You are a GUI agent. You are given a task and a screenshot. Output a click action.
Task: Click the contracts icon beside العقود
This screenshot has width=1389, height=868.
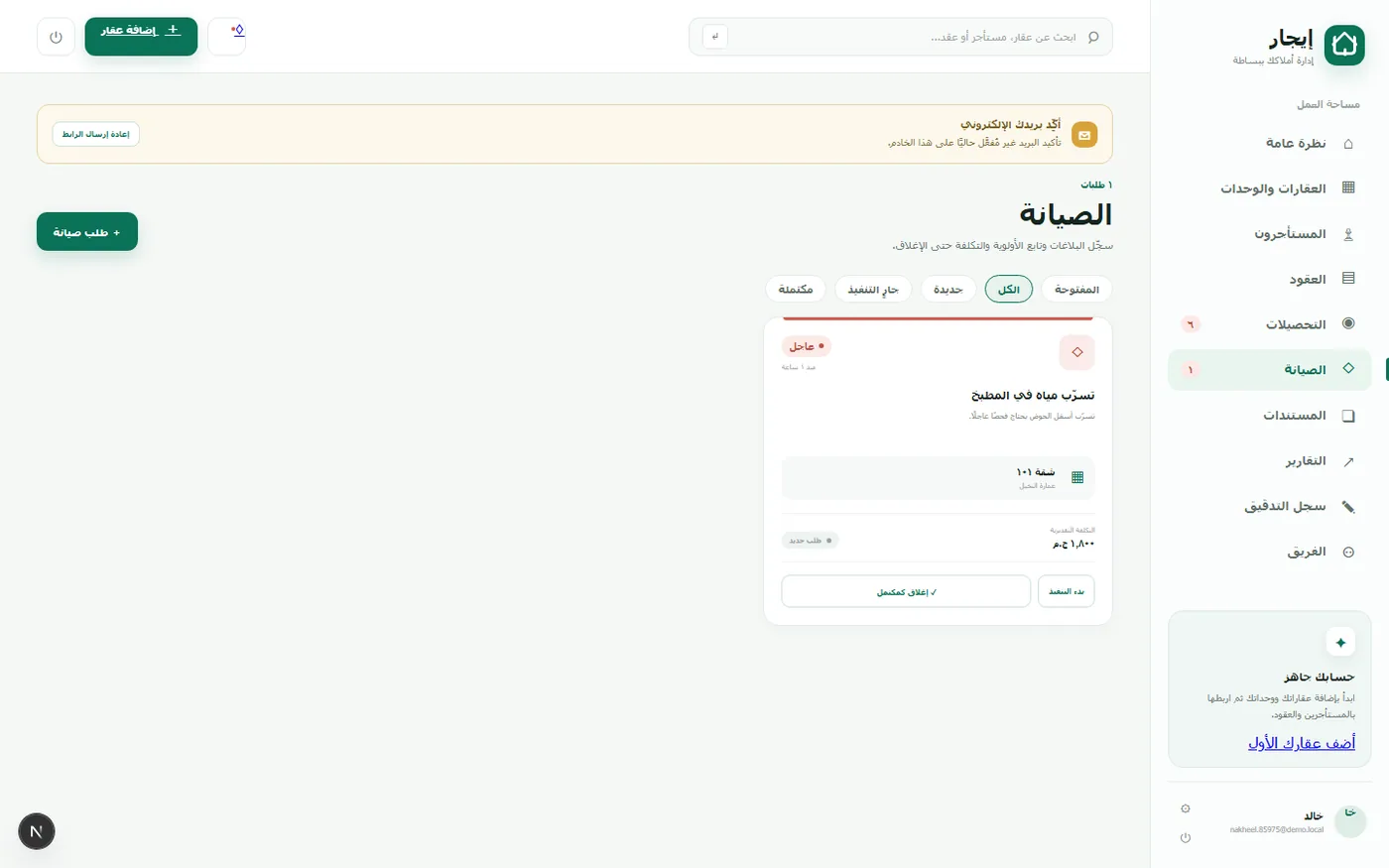1348,279
